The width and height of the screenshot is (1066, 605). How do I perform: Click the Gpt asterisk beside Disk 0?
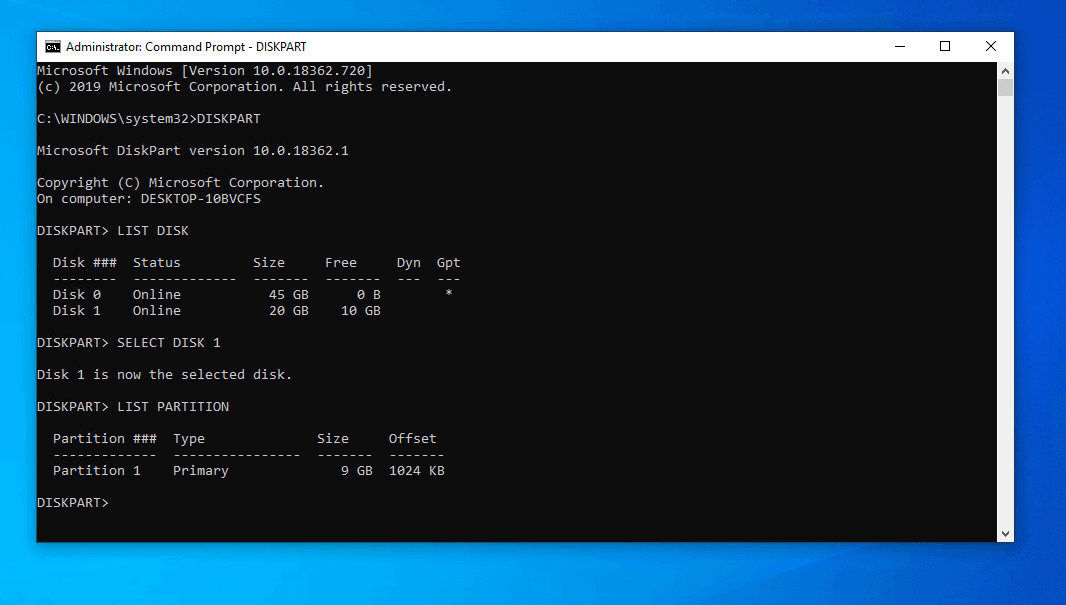(448, 294)
